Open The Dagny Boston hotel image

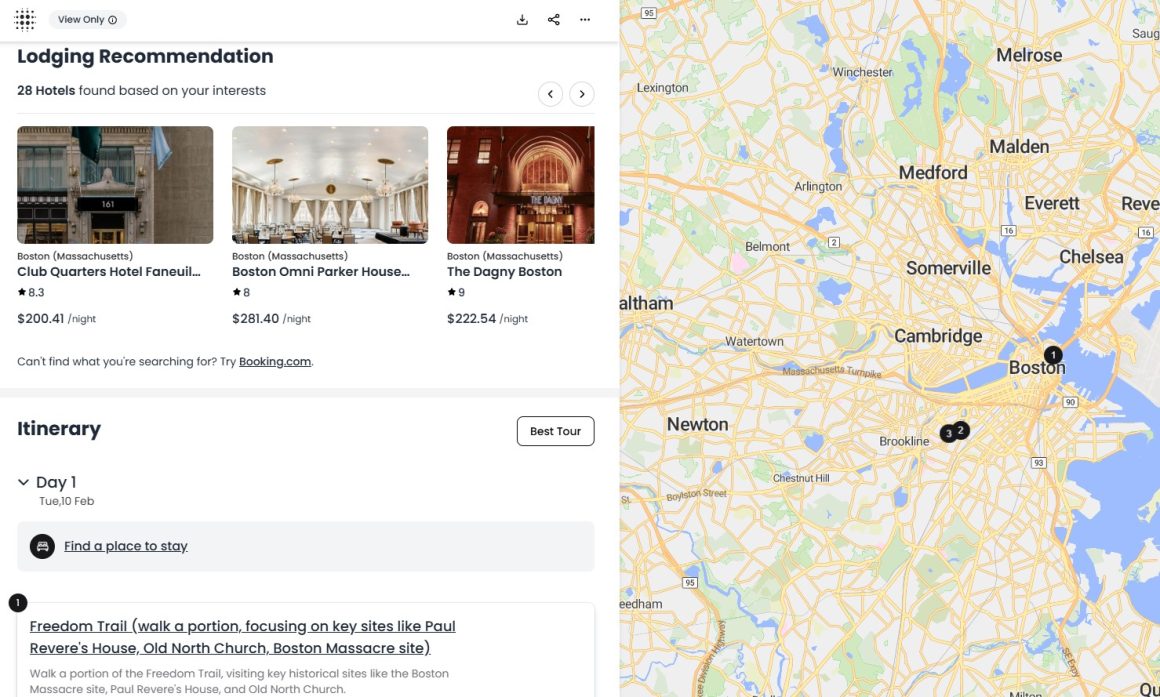520,185
